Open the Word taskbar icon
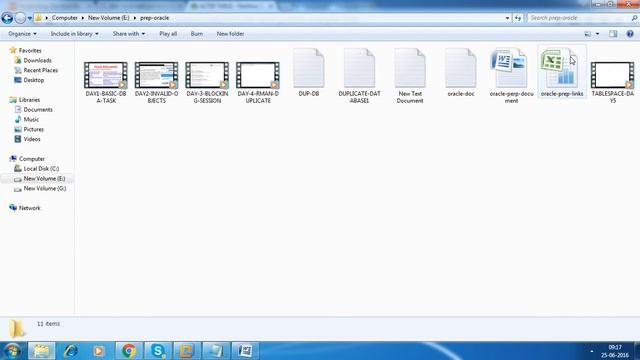 point(245,351)
